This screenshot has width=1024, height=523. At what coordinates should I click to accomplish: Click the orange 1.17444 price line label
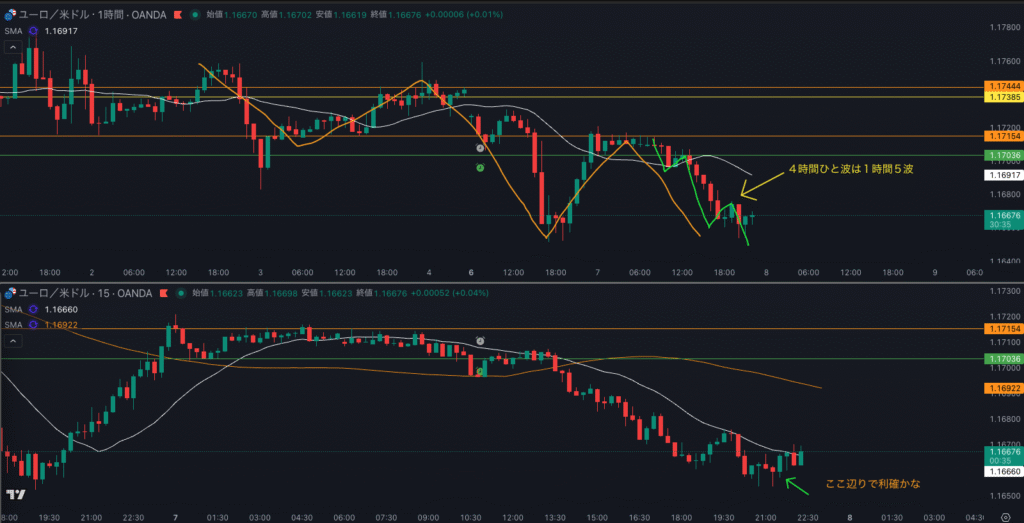pos(1003,87)
